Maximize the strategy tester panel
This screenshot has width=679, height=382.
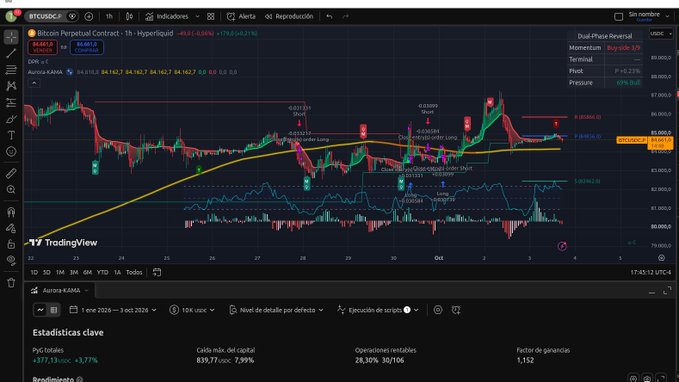tap(667, 291)
